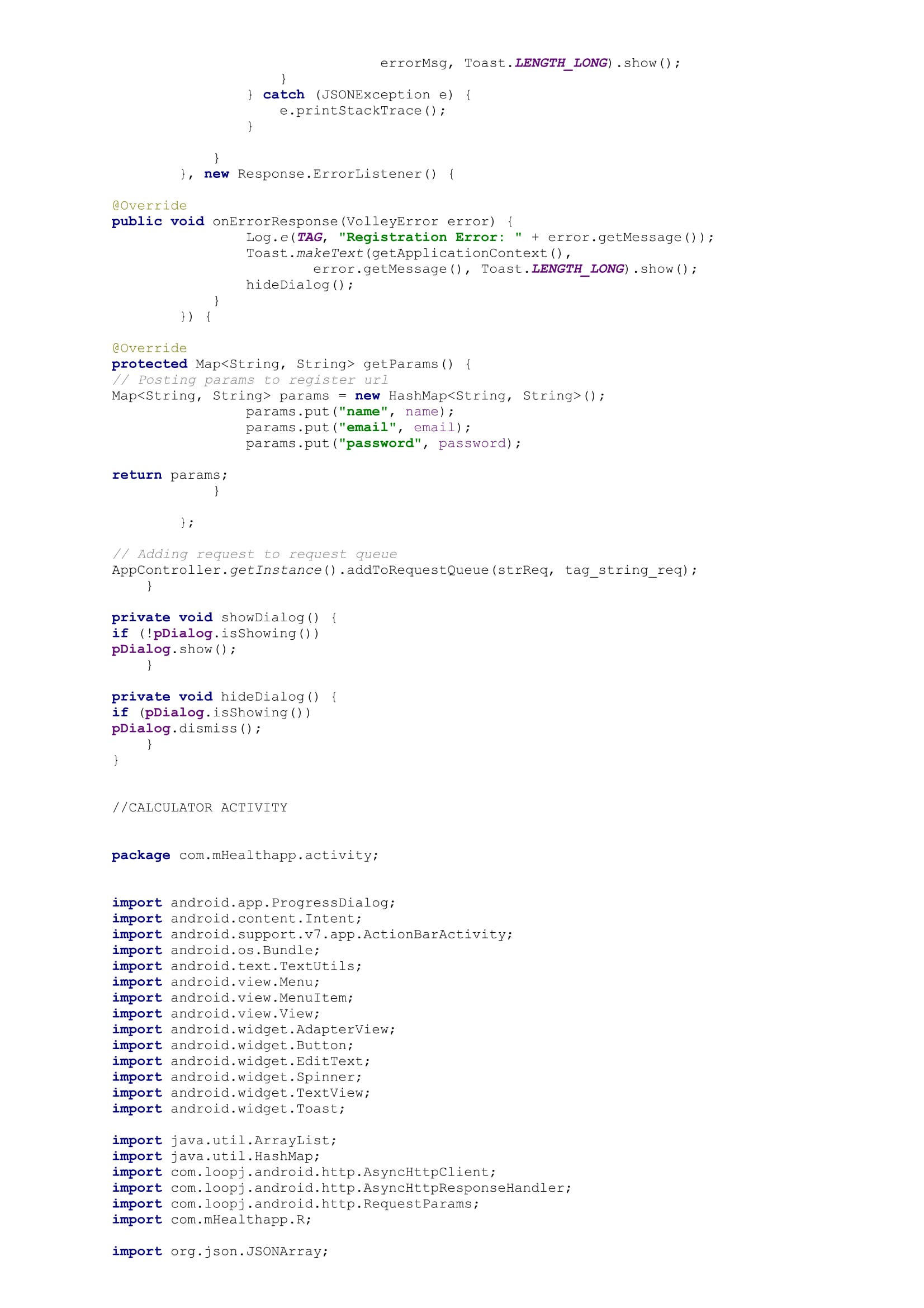Click the params.put "password" line
Viewport: 924px width, 1308px height.
point(383,443)
